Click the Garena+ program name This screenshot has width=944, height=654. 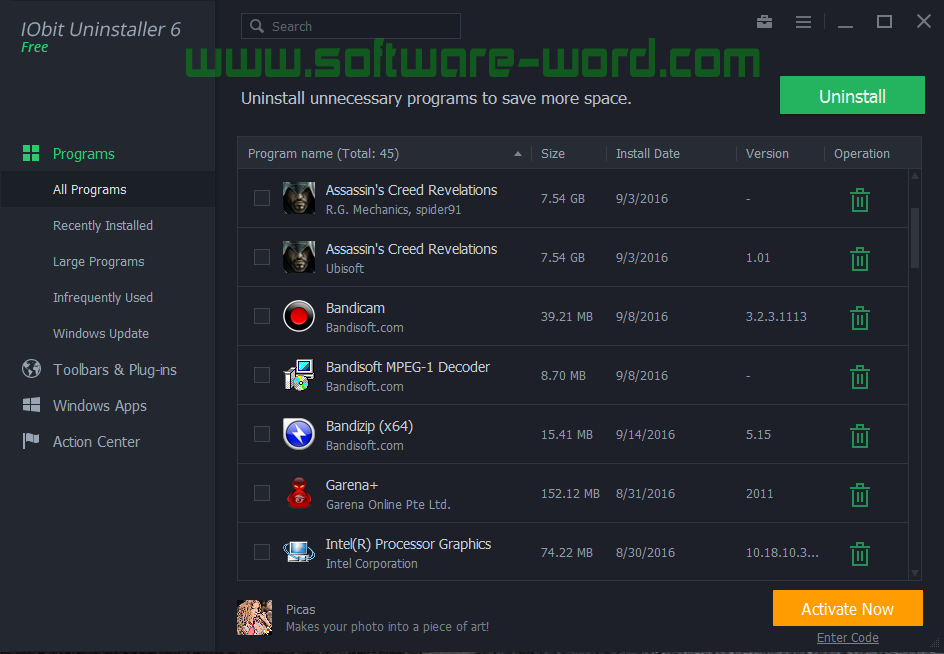[x=352, y=485]
